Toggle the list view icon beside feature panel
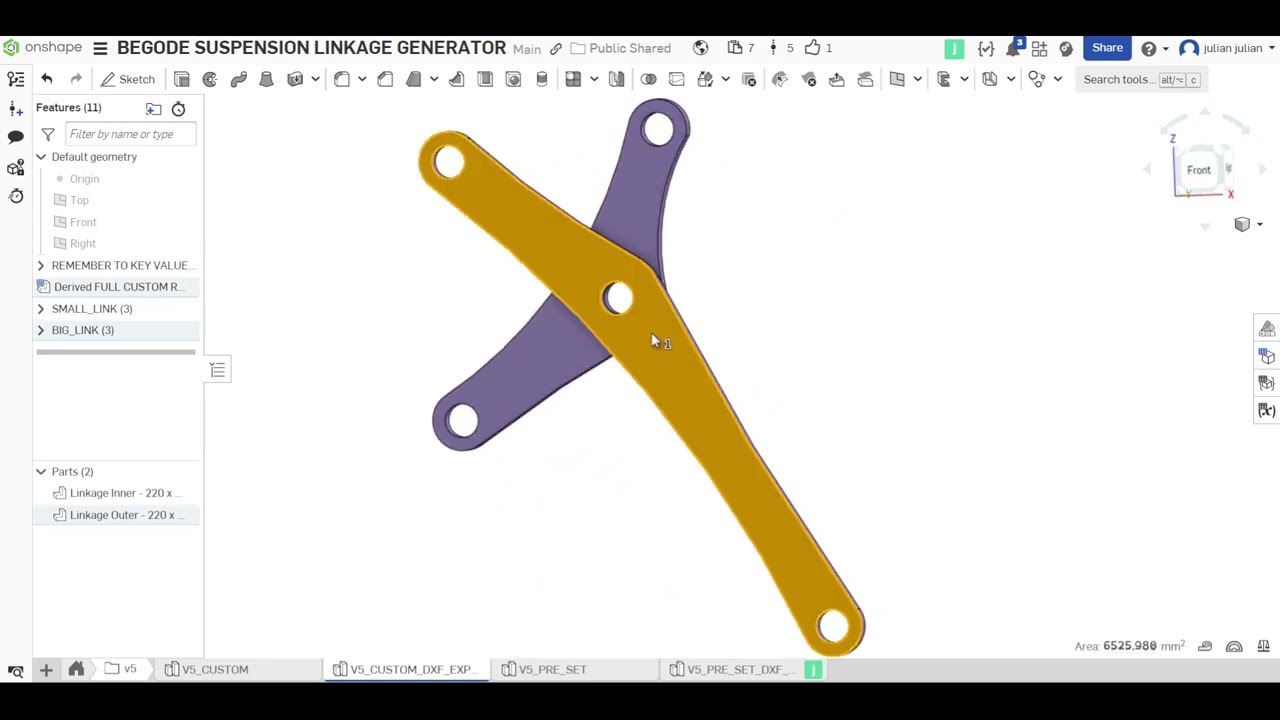The height and width of the screenshot is (720, 1280). [x=217, y=371]
